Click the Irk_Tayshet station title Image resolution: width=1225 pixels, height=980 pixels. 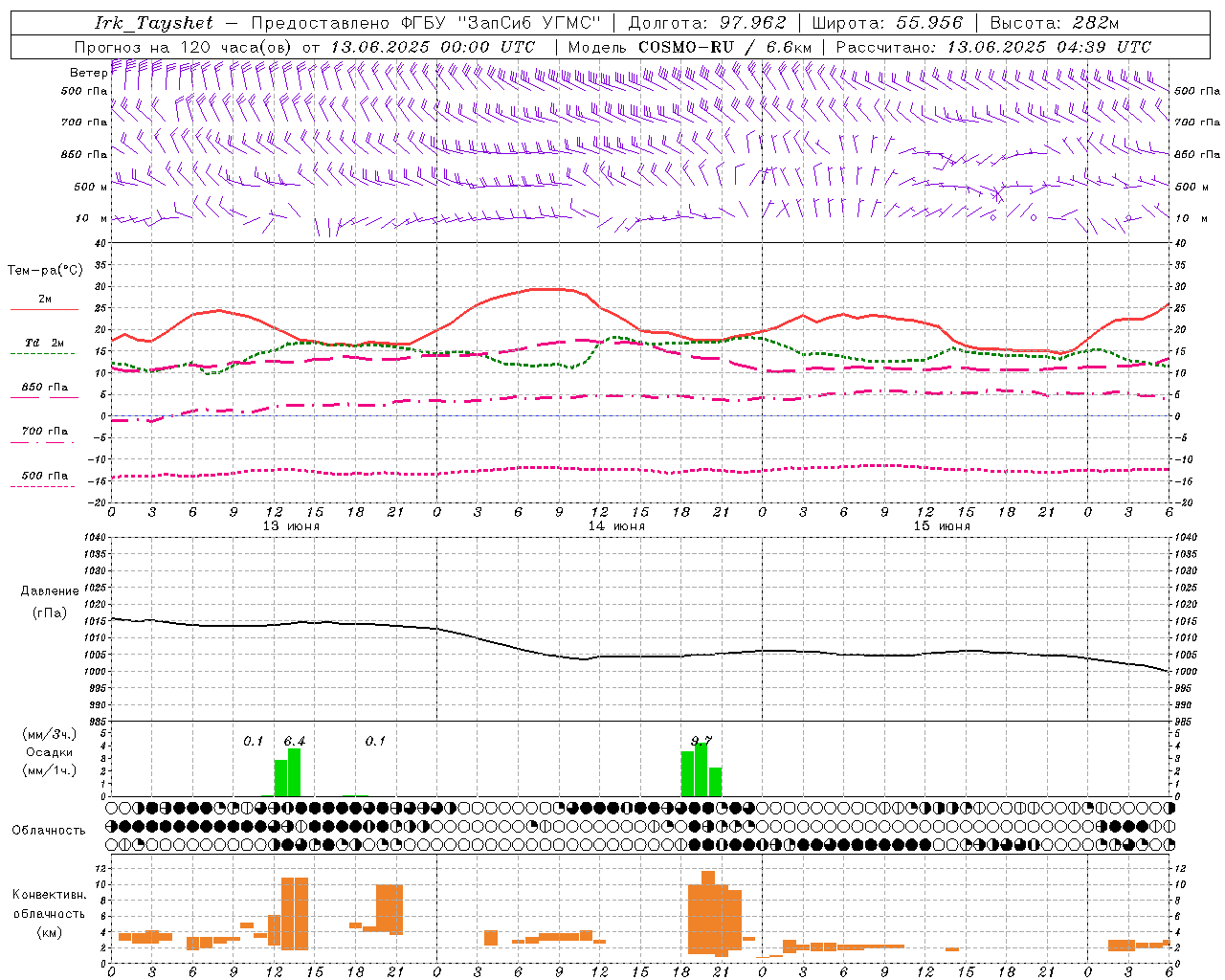pos(154,23)
